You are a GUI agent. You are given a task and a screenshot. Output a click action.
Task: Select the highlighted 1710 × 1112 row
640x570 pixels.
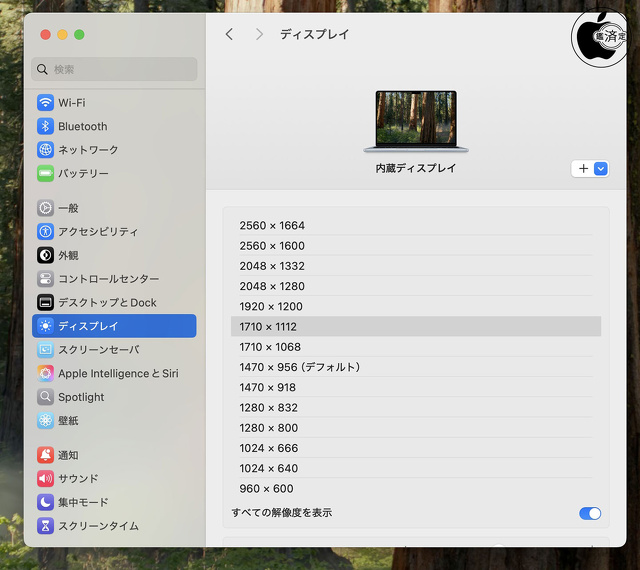[x=416, y=327]
